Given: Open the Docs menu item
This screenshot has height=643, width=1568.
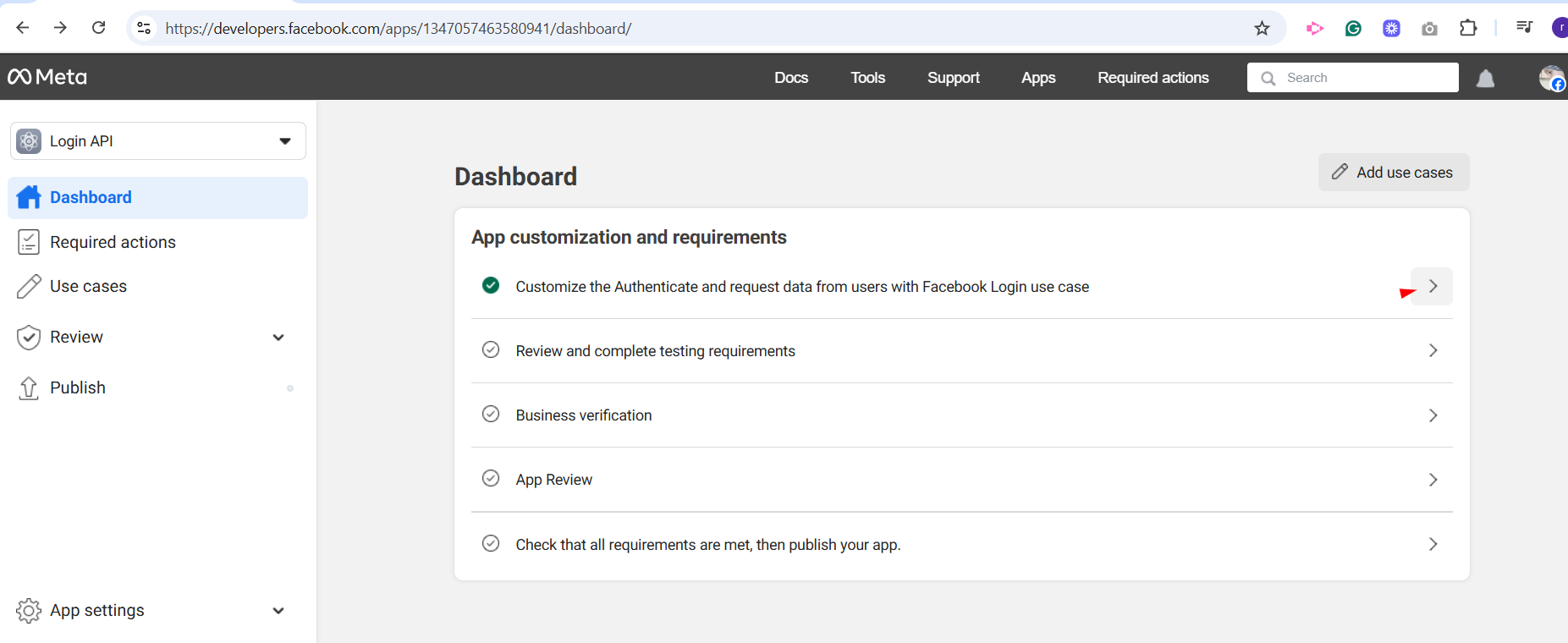Looking at the screenshot, I should pyautogui.click(x=790, y=78).
